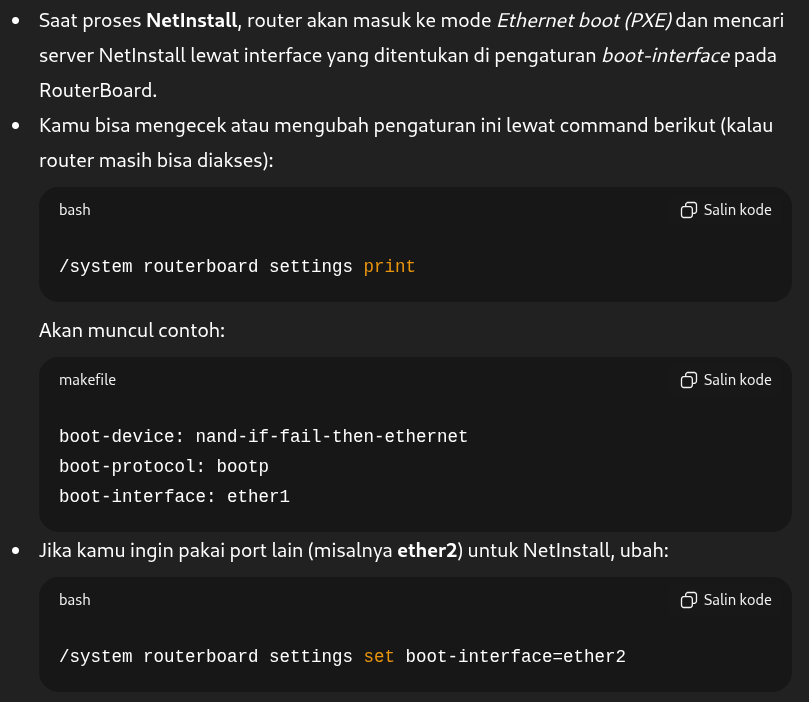Click the "Akan muncul contoh:" text
The height and width of the screenshot is (702, 809).
click(132, 330)
